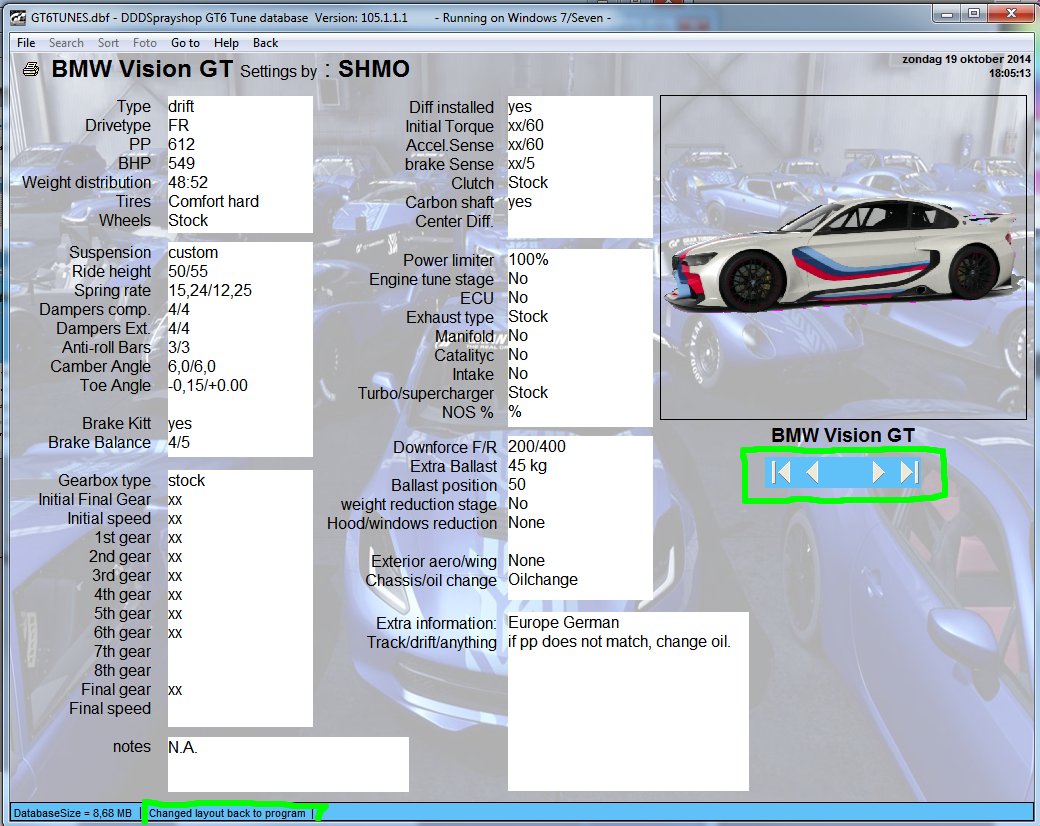
Task: Select the Toe Angle value "-0,15/+0.00"
Action: tap(208, 385)
